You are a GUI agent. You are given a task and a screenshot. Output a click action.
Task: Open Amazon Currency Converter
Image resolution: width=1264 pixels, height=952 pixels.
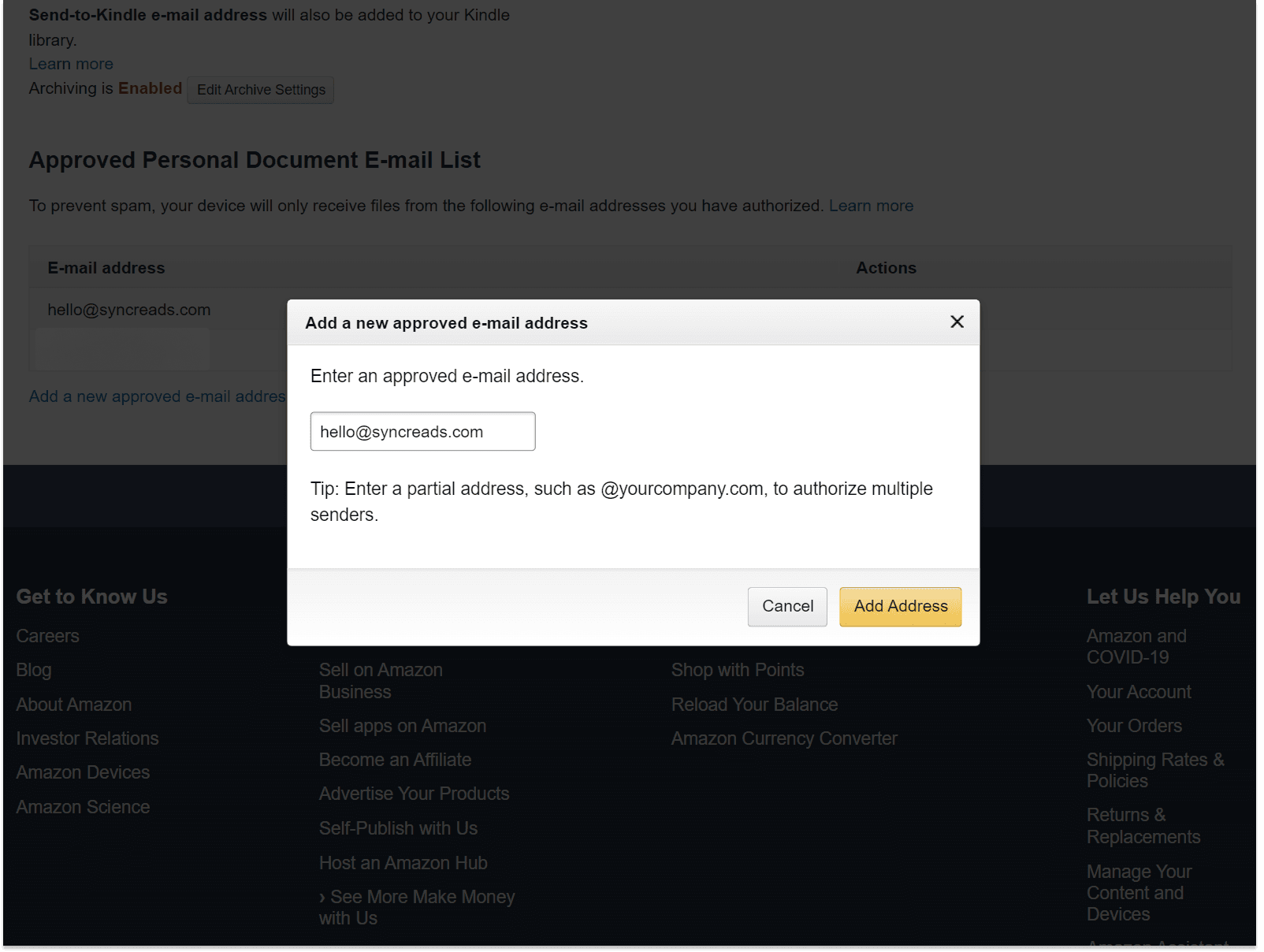784,738
